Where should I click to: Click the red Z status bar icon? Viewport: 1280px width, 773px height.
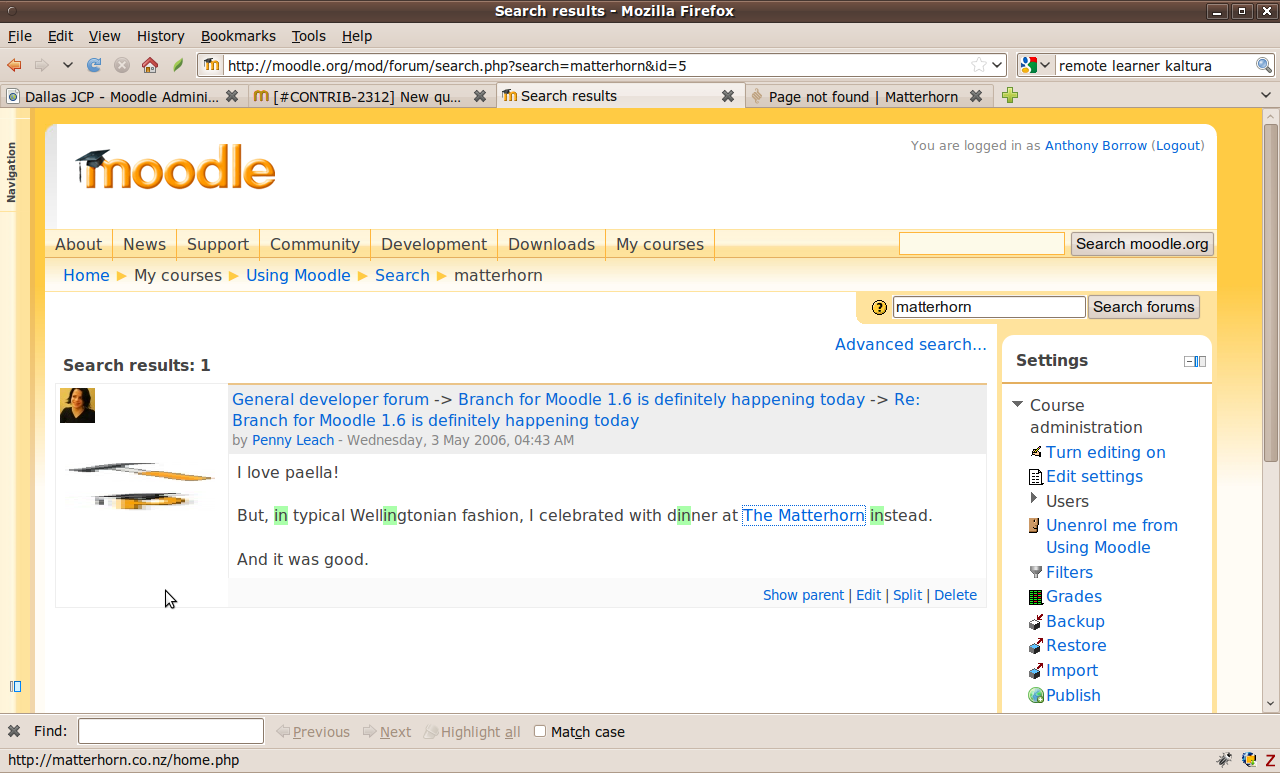point(1270,760)
